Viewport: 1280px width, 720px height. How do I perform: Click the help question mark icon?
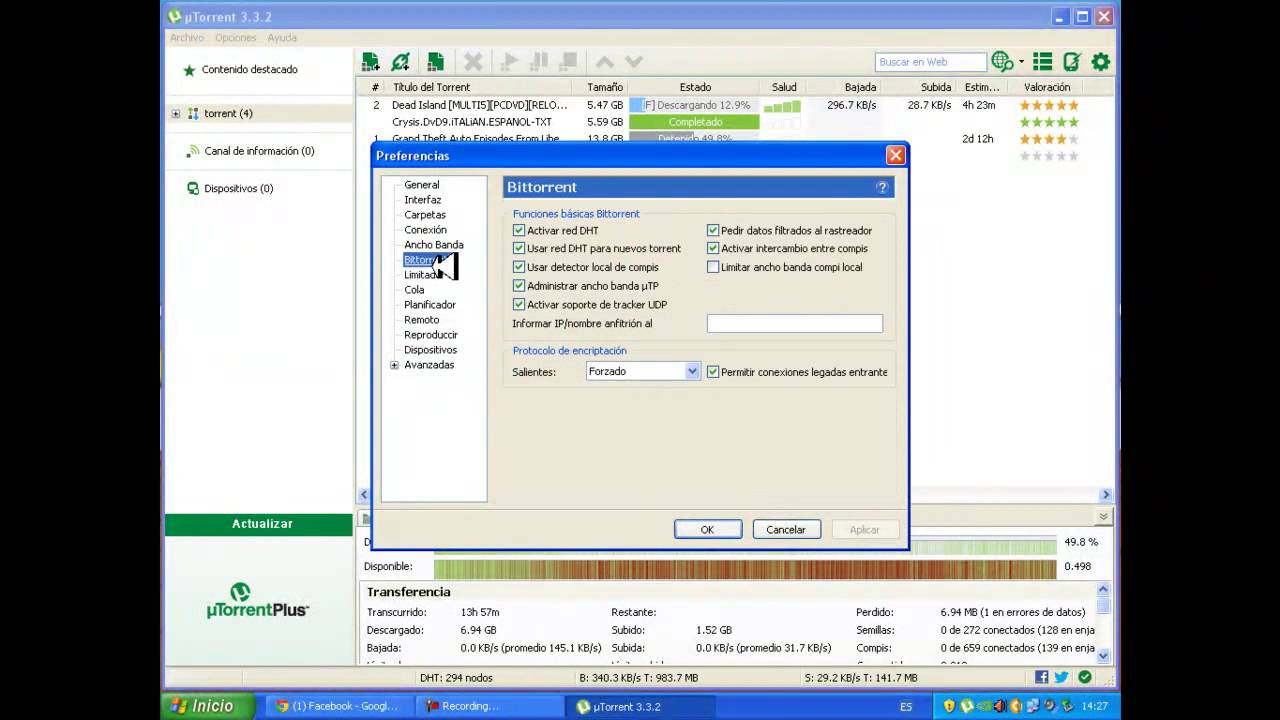tap(882, 187)
